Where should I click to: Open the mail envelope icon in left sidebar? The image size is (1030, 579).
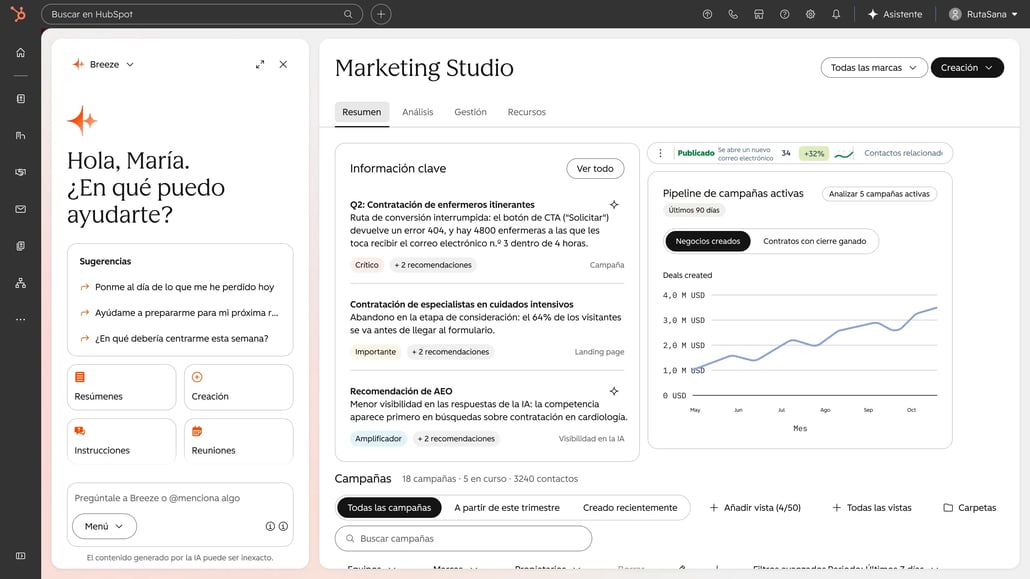point(20,209)
